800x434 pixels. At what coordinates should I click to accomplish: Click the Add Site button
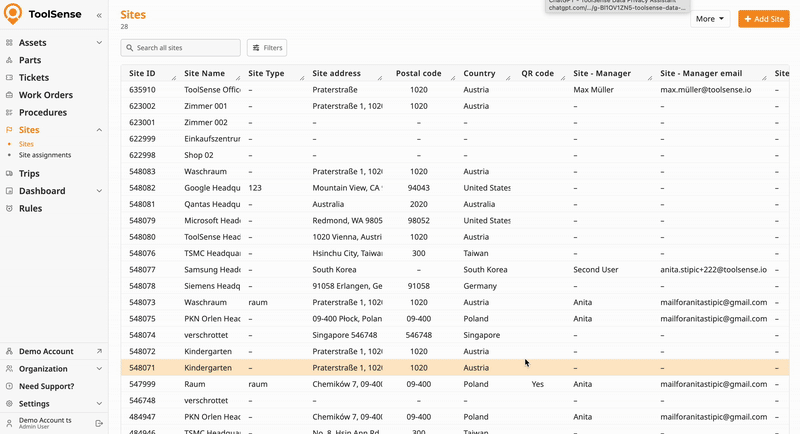763,19
